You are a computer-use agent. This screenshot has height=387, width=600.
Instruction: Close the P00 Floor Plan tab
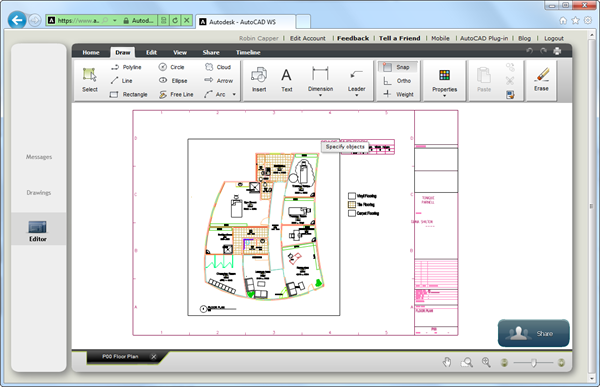pos(153,357)
